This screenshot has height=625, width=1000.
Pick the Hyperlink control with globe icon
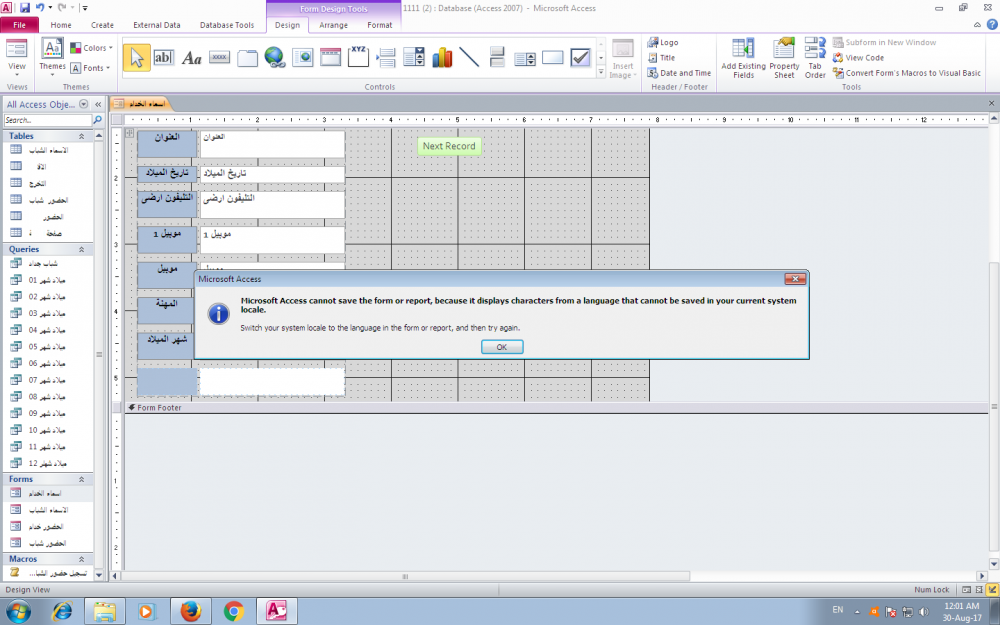(x=275, y=57)
